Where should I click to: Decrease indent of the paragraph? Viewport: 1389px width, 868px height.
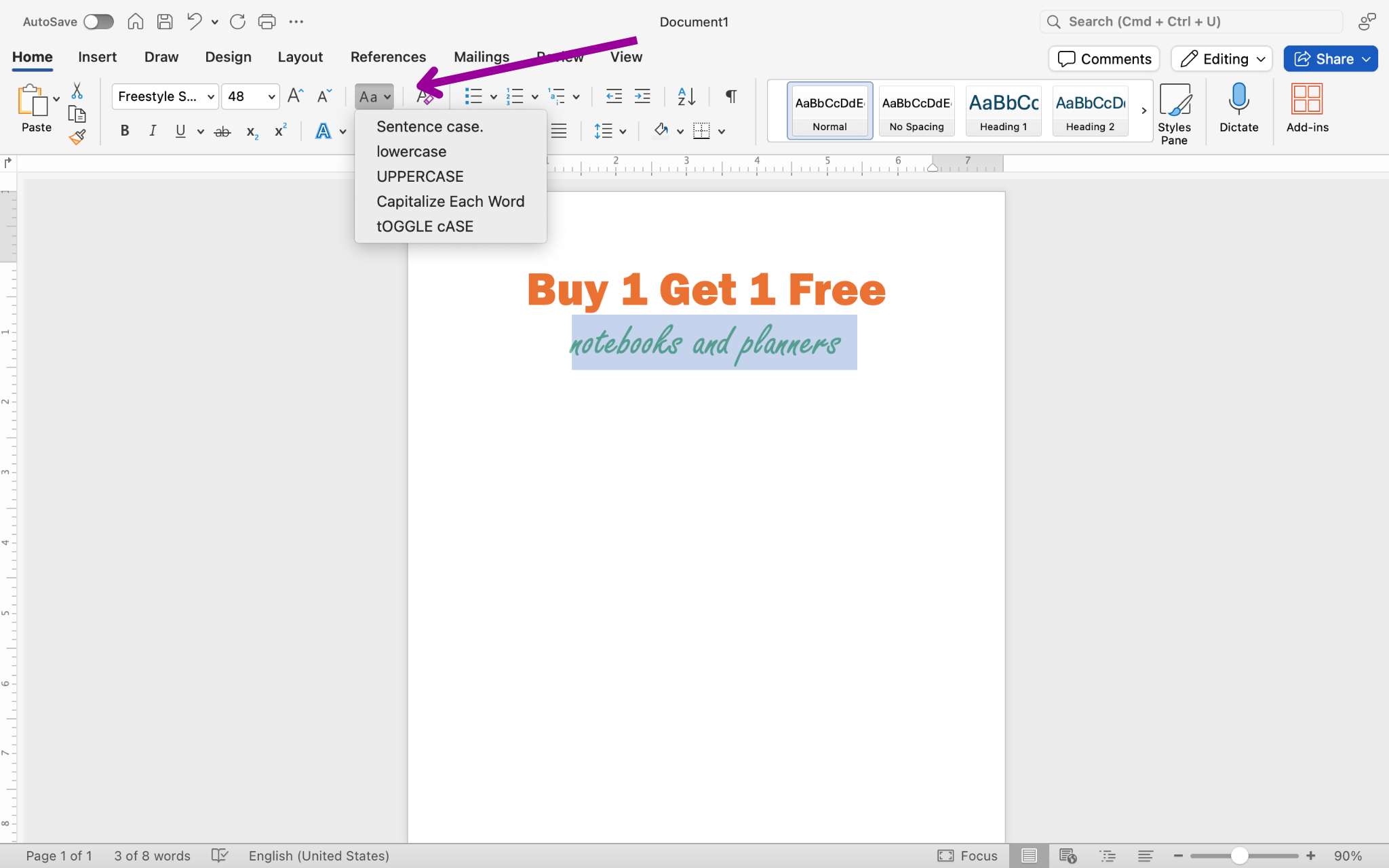coord(614,96)
